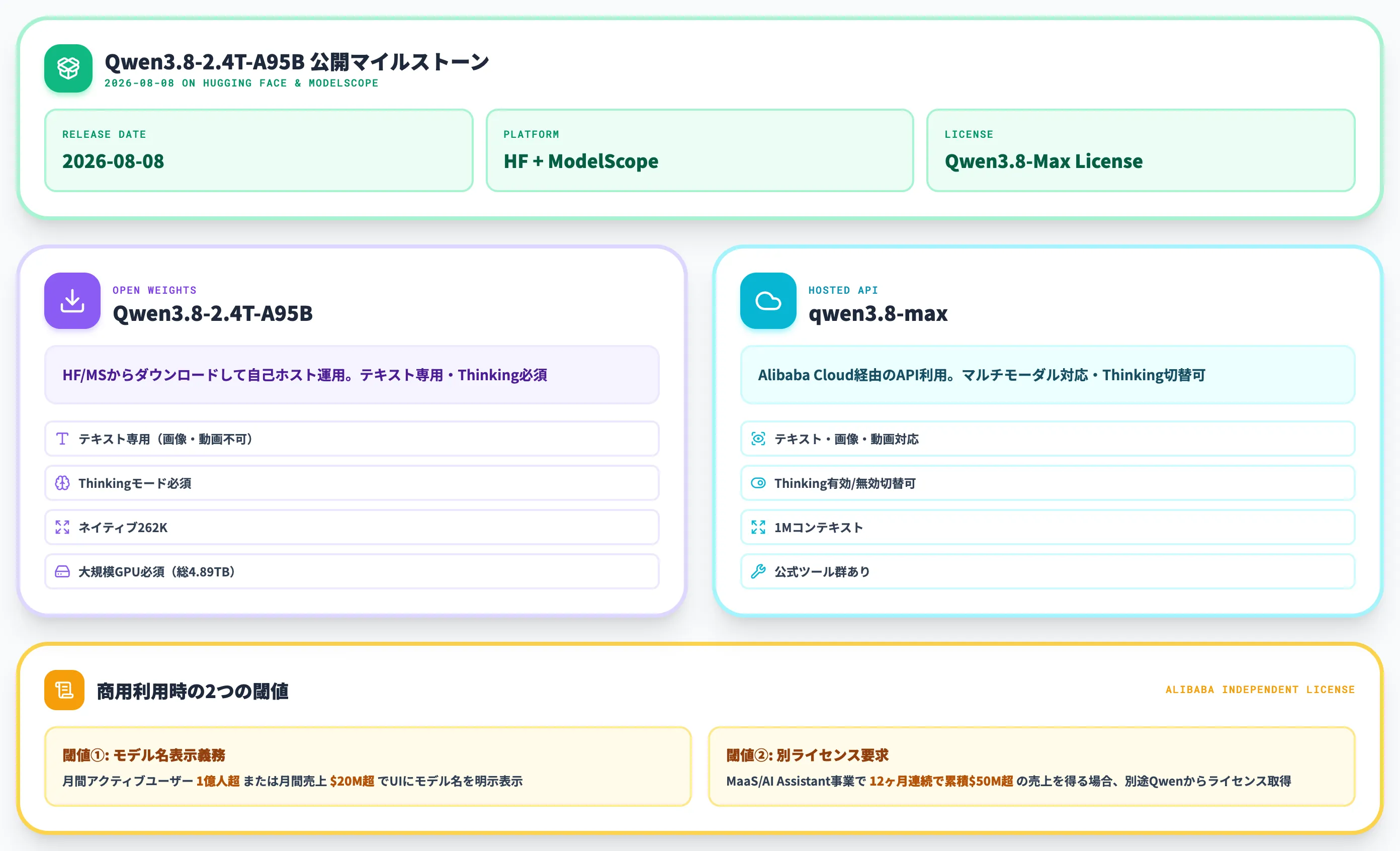Click the OPEN WEIGHTS label
The image size is (1400, 851).
[154, 290]
